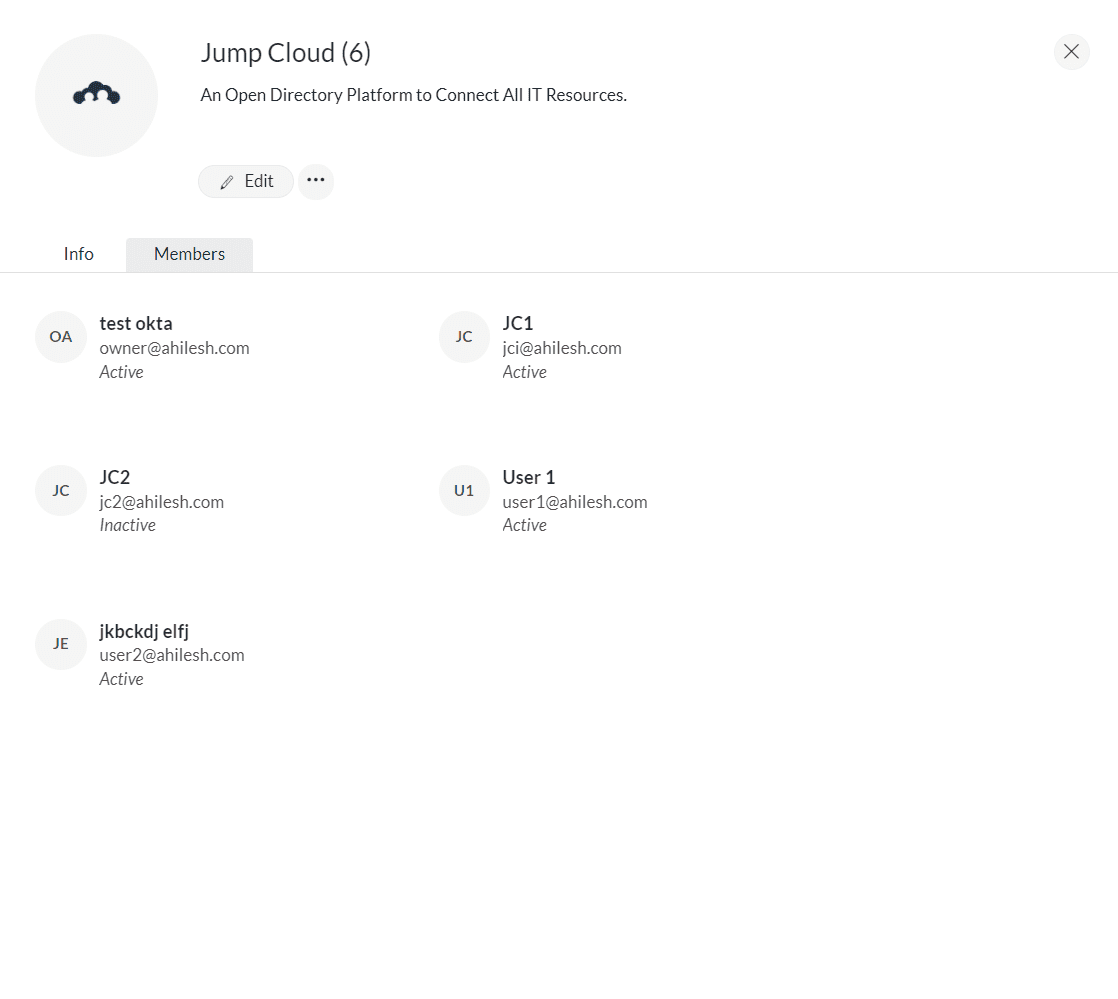Open the three-dots more options menu
Viewport: 1118px width, 999px height.
[316, 181]
